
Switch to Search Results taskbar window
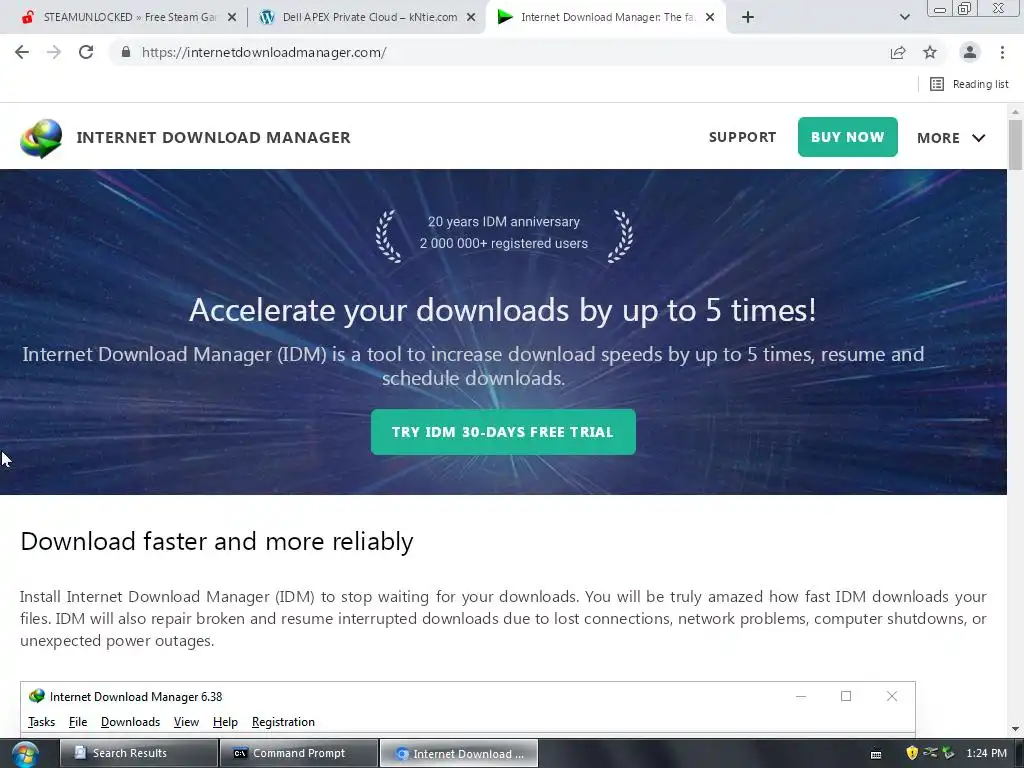(x=138, y=753)
